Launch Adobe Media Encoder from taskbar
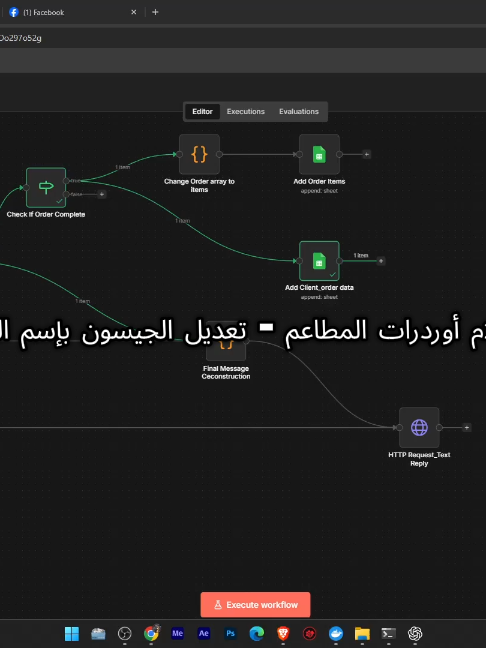The width and height of the screenshot is (486, 648). tap(177, 634)
